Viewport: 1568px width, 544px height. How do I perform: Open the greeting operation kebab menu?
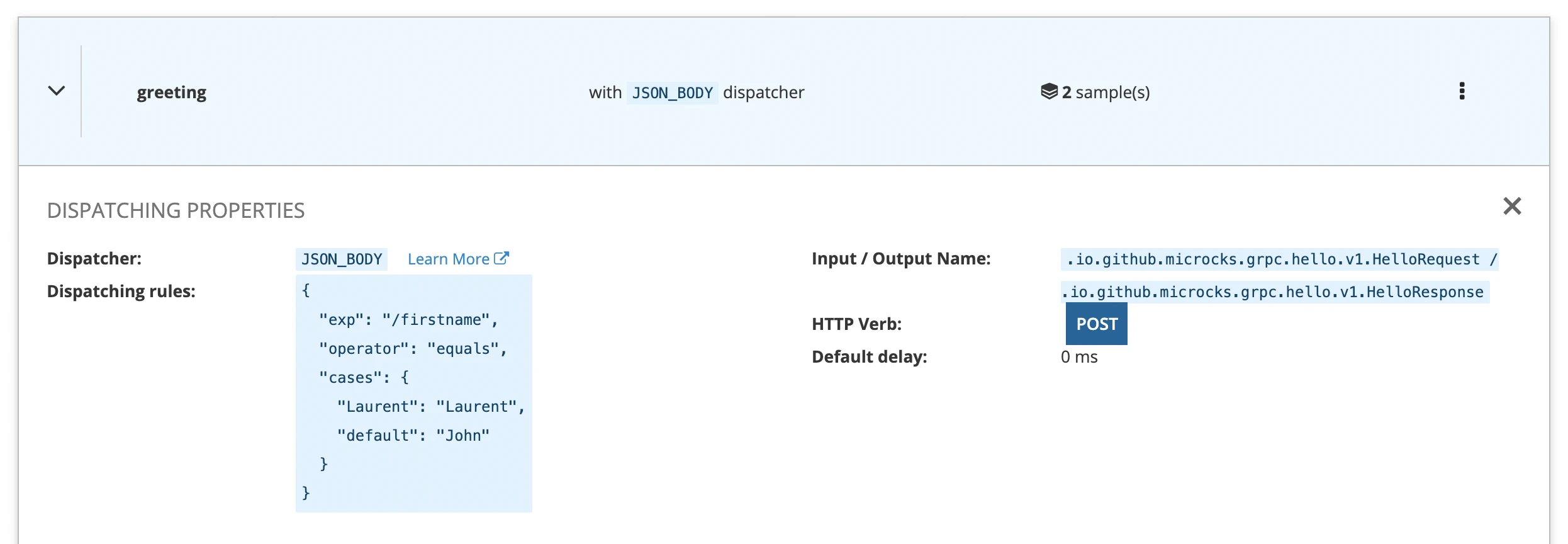pyautogui.click(x=1462, y=91)
